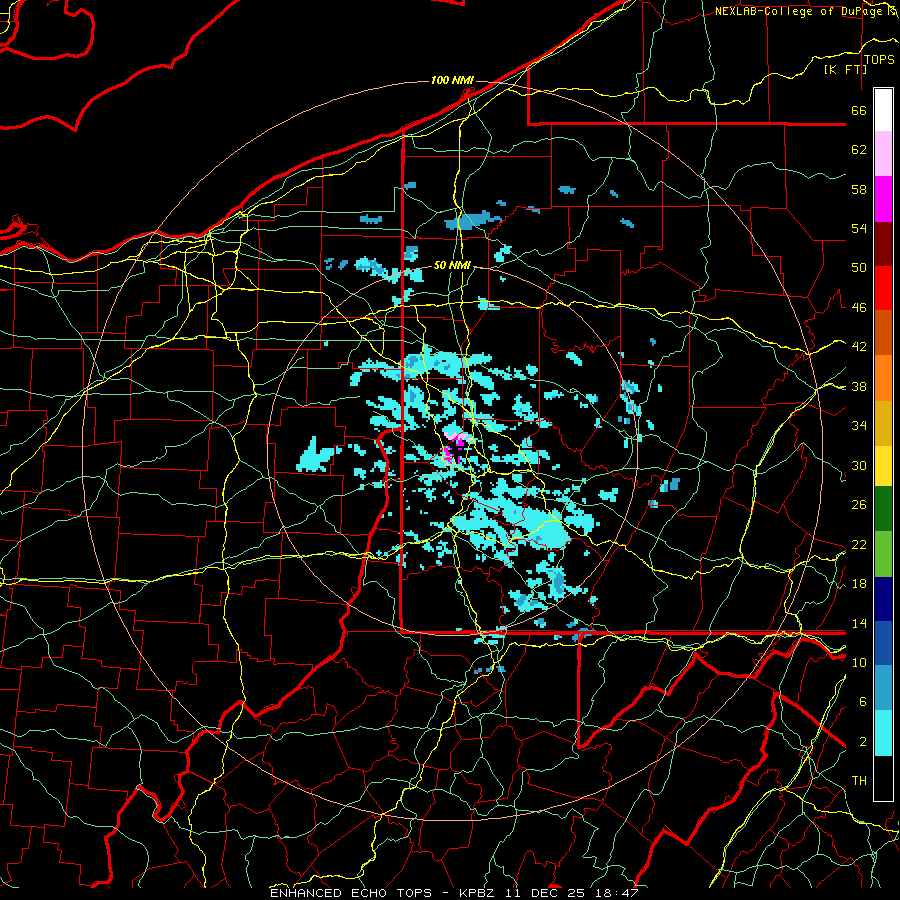The image size is (900, 900).
Task: Pick the light orange legend swatch
Action: coord(883,378)
